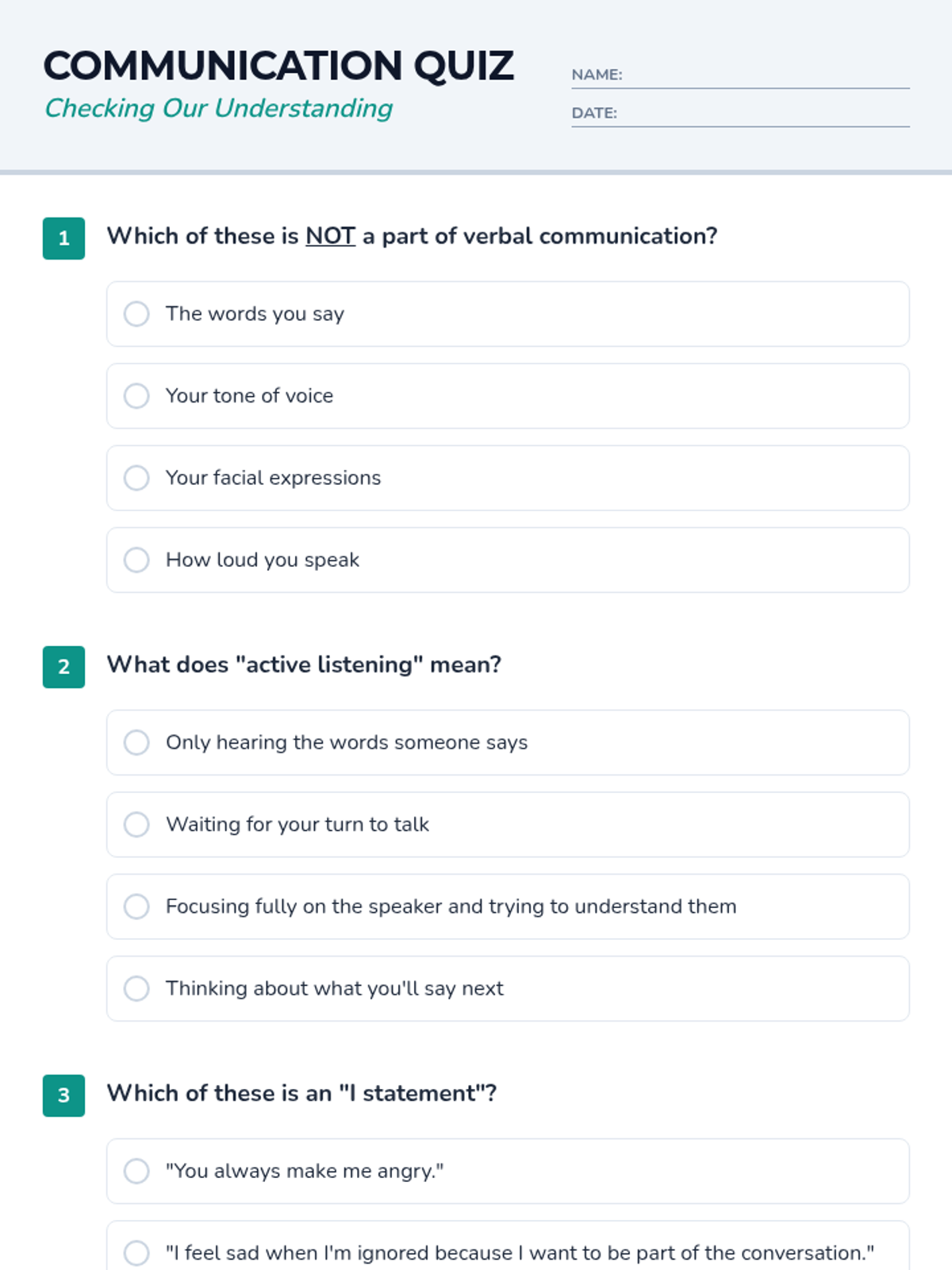Click the Communication Quiz title

click(278, 66)
